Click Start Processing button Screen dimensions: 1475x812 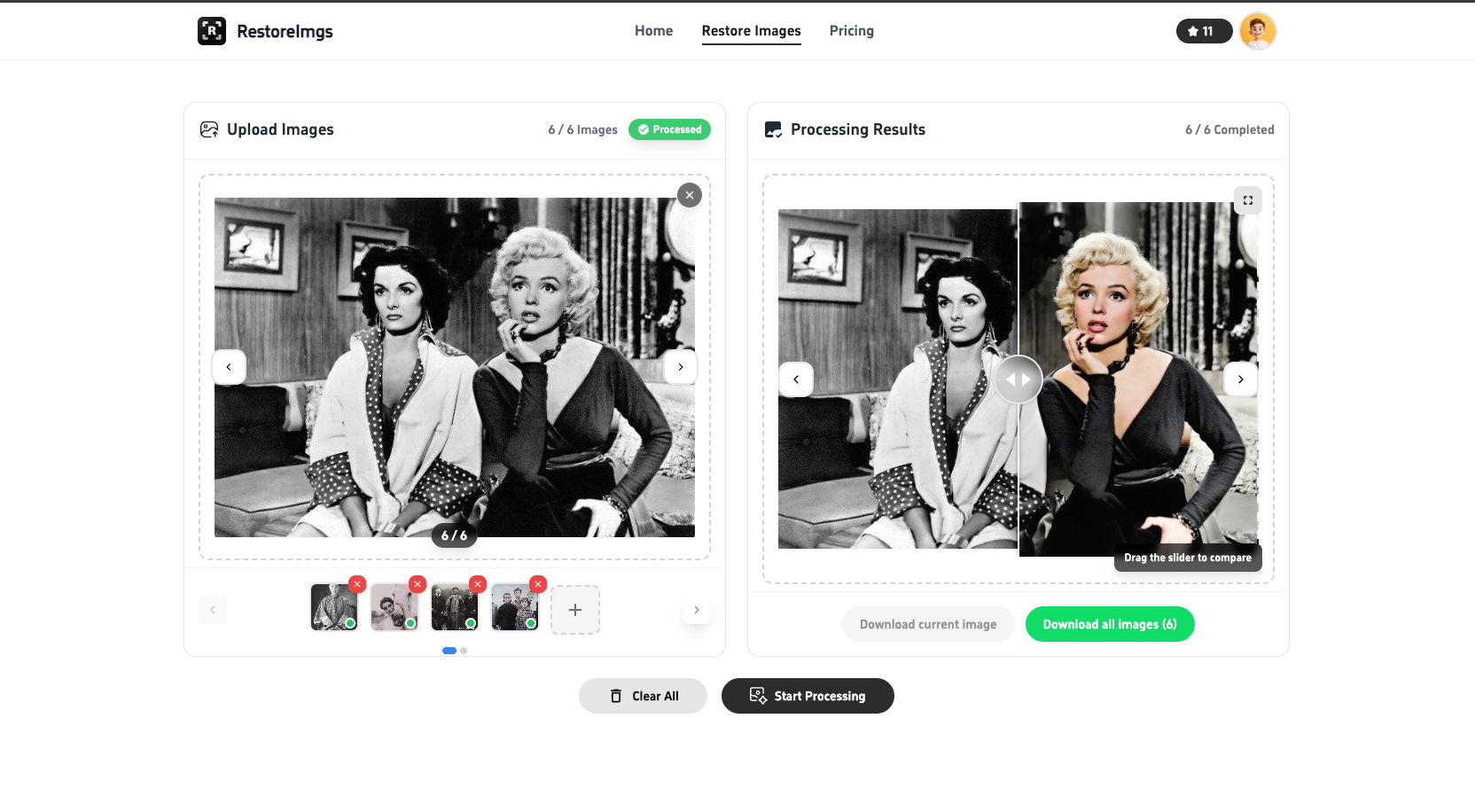(808, 696)
